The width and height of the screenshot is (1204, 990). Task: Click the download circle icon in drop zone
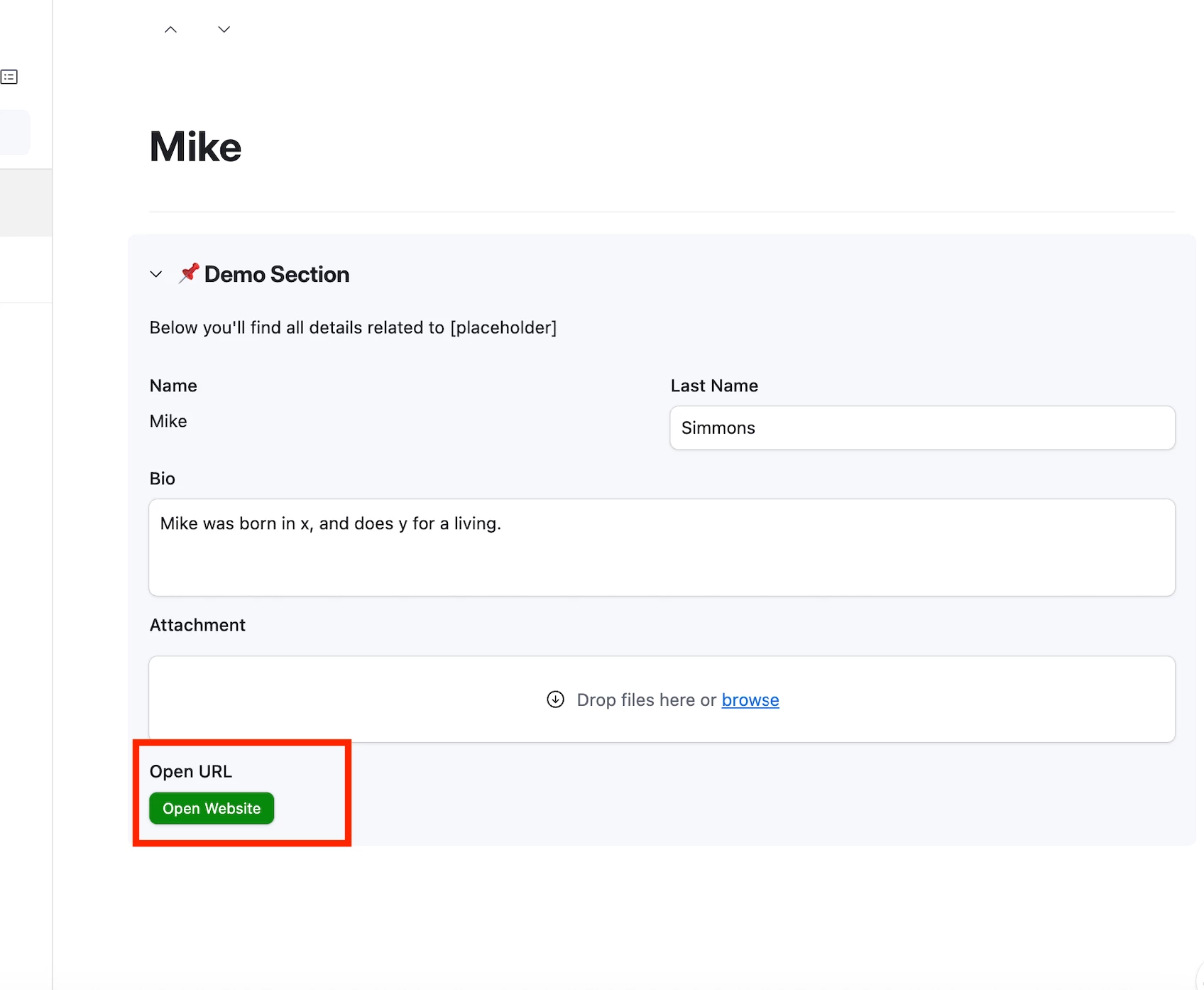[555, 700]
